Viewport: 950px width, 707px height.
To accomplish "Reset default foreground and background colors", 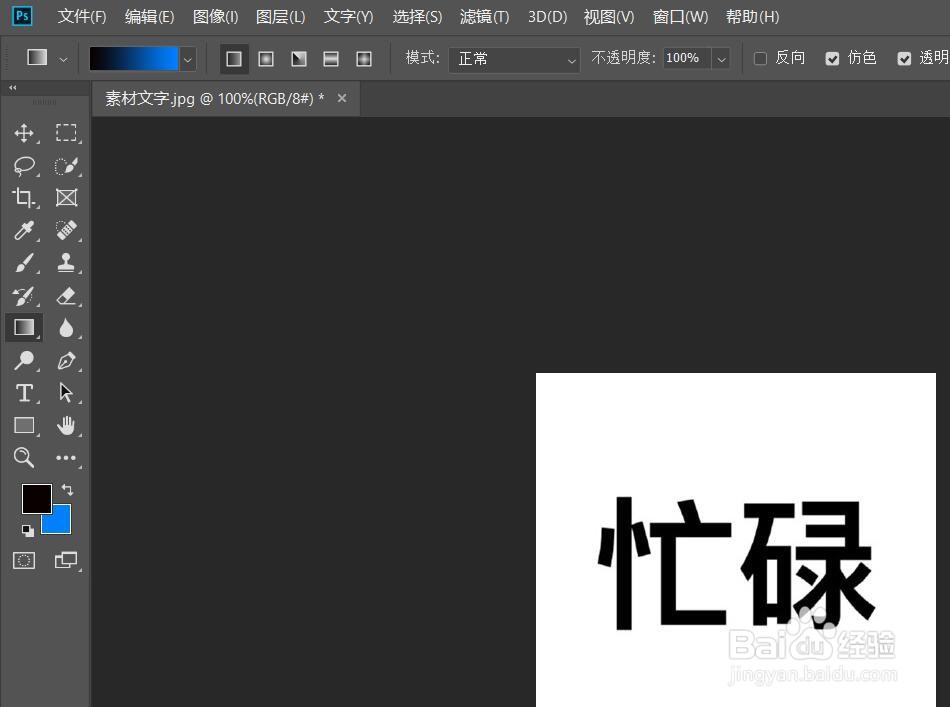I will pyautogui.click(x=27, y=530).
